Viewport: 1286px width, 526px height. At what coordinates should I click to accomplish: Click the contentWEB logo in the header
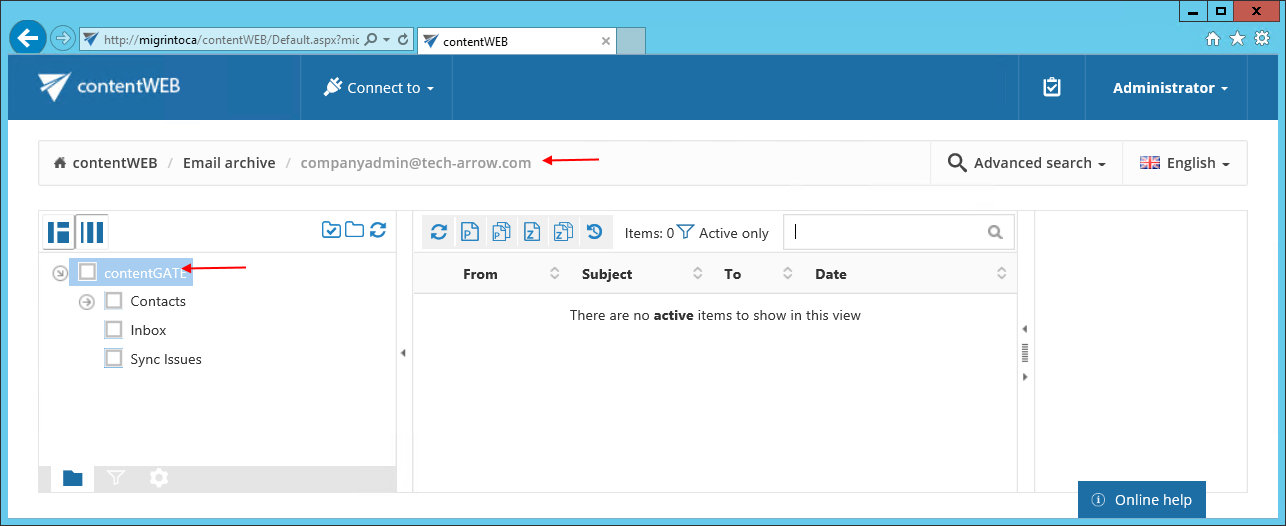pyautogui.click(x=110, y=86)
